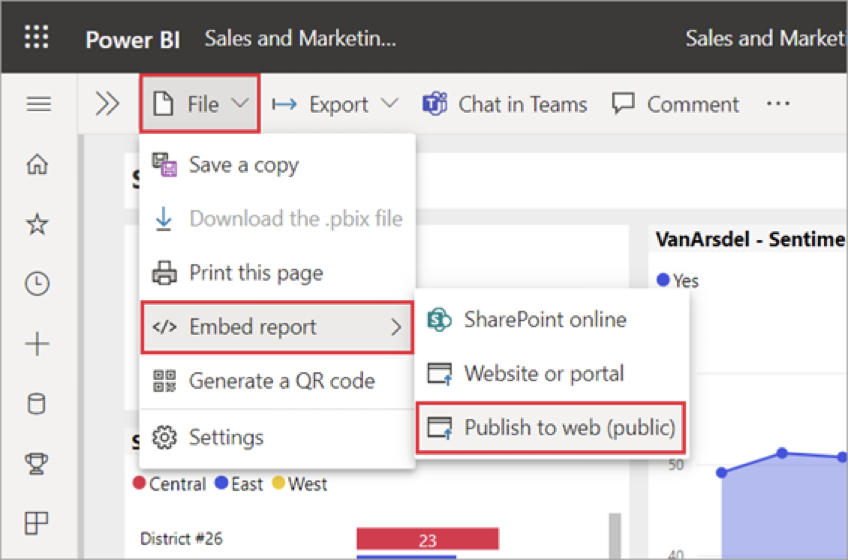Click the Comment button
The height and width of the screenshot is (560, 848).
(x=676, y=104)
